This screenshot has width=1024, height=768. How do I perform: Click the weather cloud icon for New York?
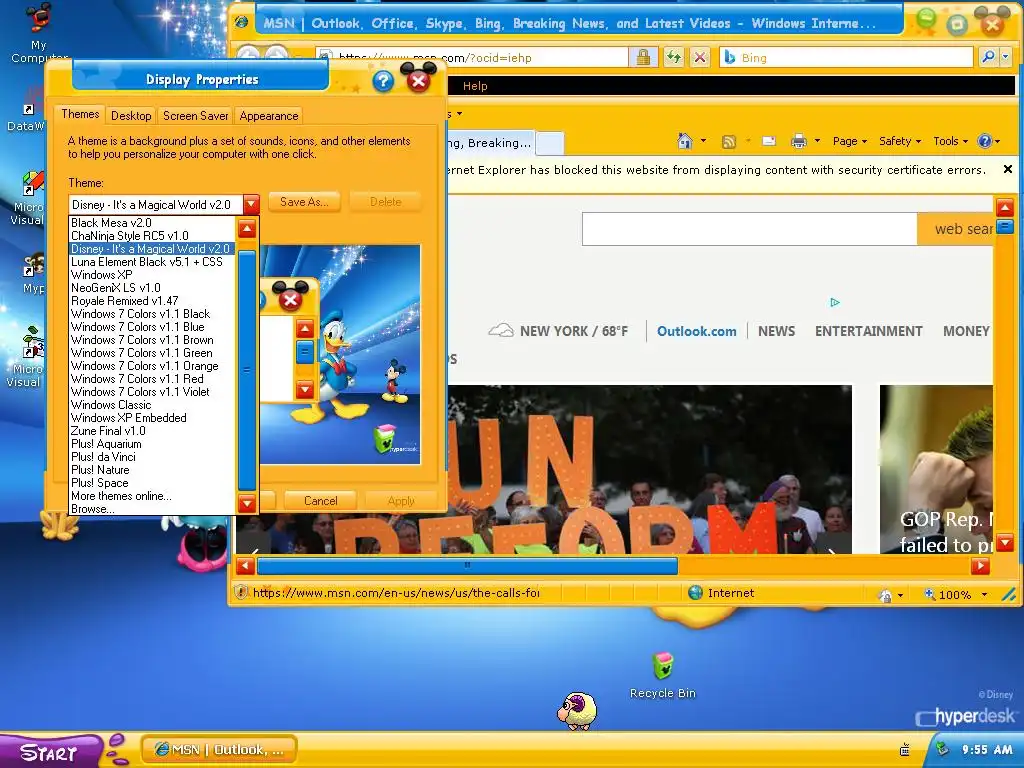[x=501, y=330]
